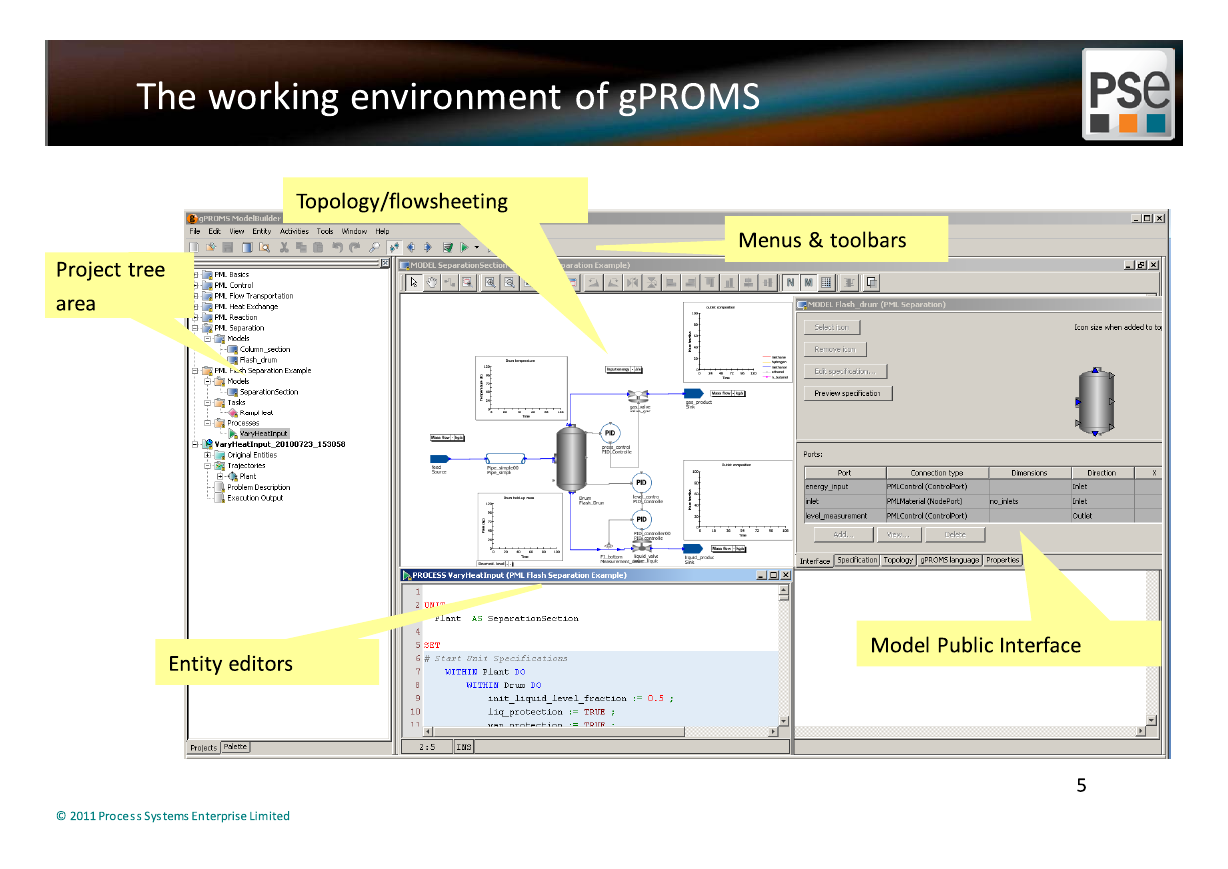The width and height of the screenshot is (1228, 869).
Task: Click the Delete button below Ports table
Action: click(x=954, y=535)
